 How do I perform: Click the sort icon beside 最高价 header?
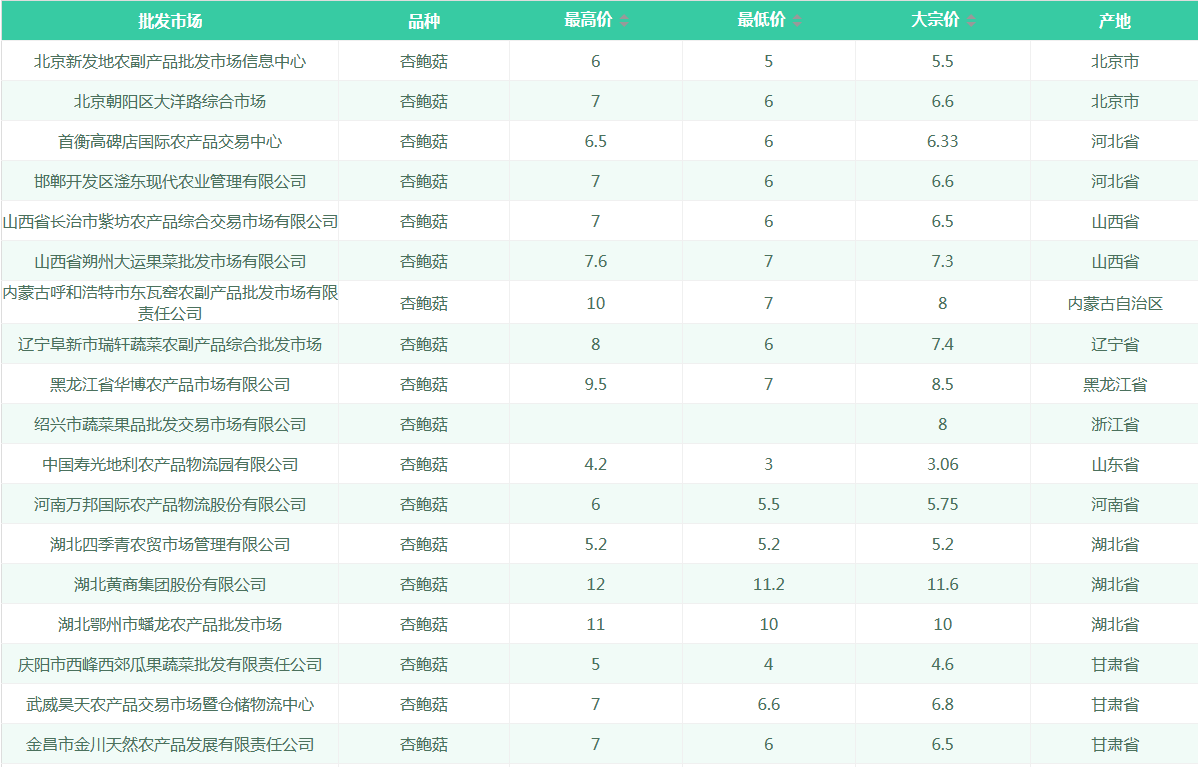point(624,21)
